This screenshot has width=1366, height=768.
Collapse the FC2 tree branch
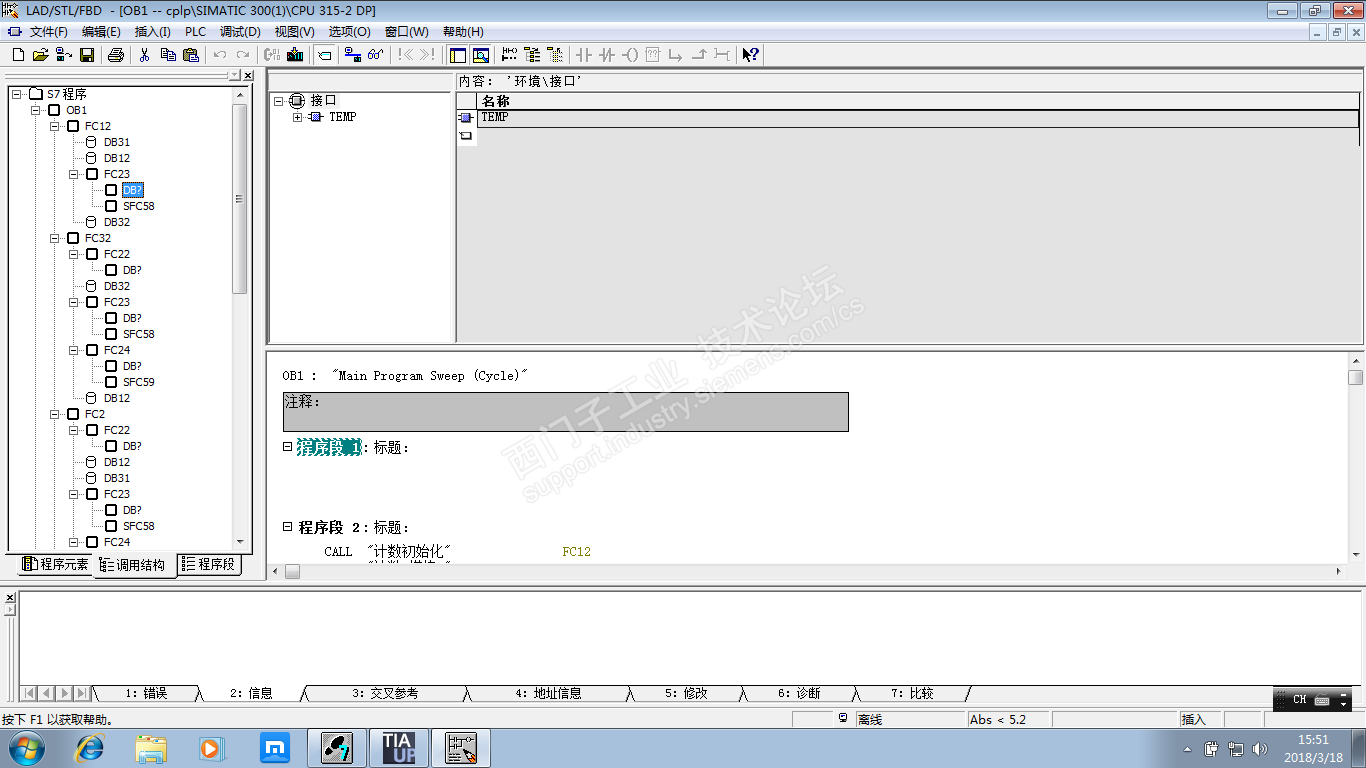click(55, 414)
